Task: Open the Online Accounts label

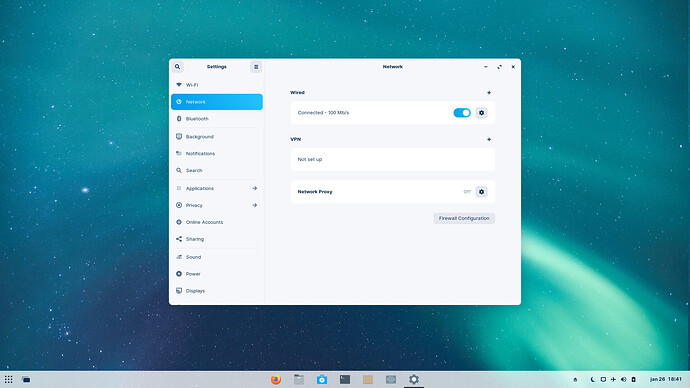Action: 204,222
